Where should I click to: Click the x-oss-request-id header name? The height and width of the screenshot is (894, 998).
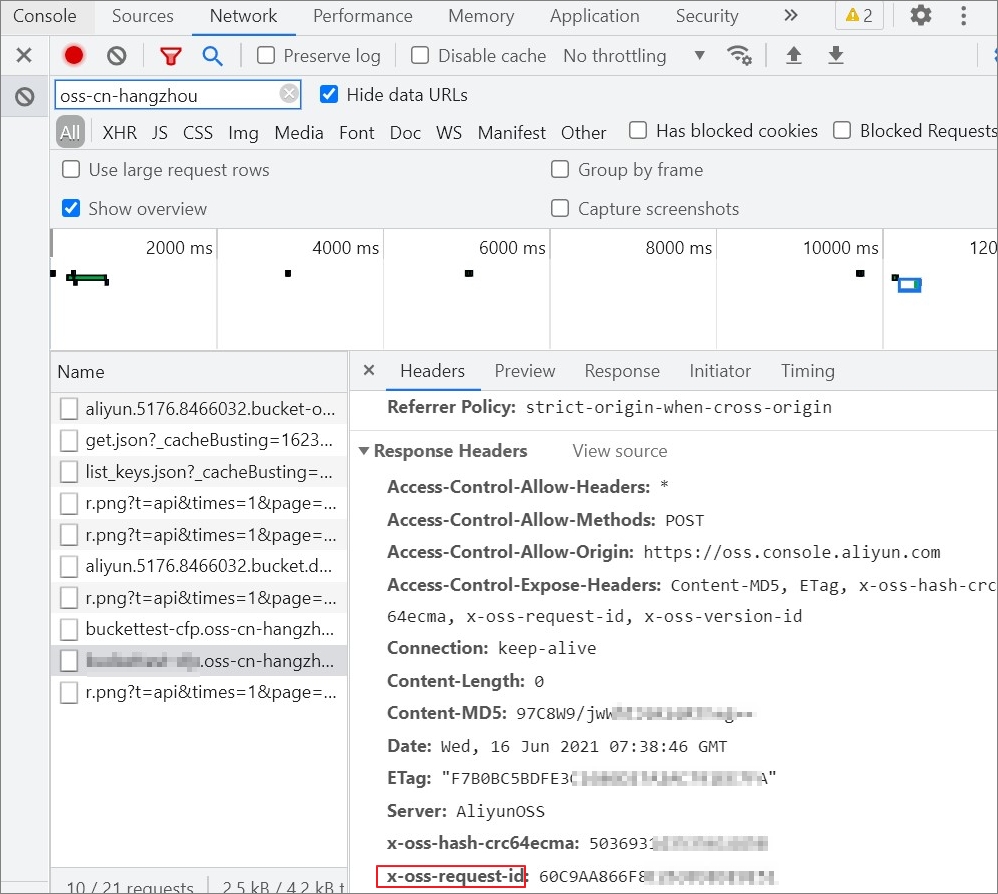(456, 876)
